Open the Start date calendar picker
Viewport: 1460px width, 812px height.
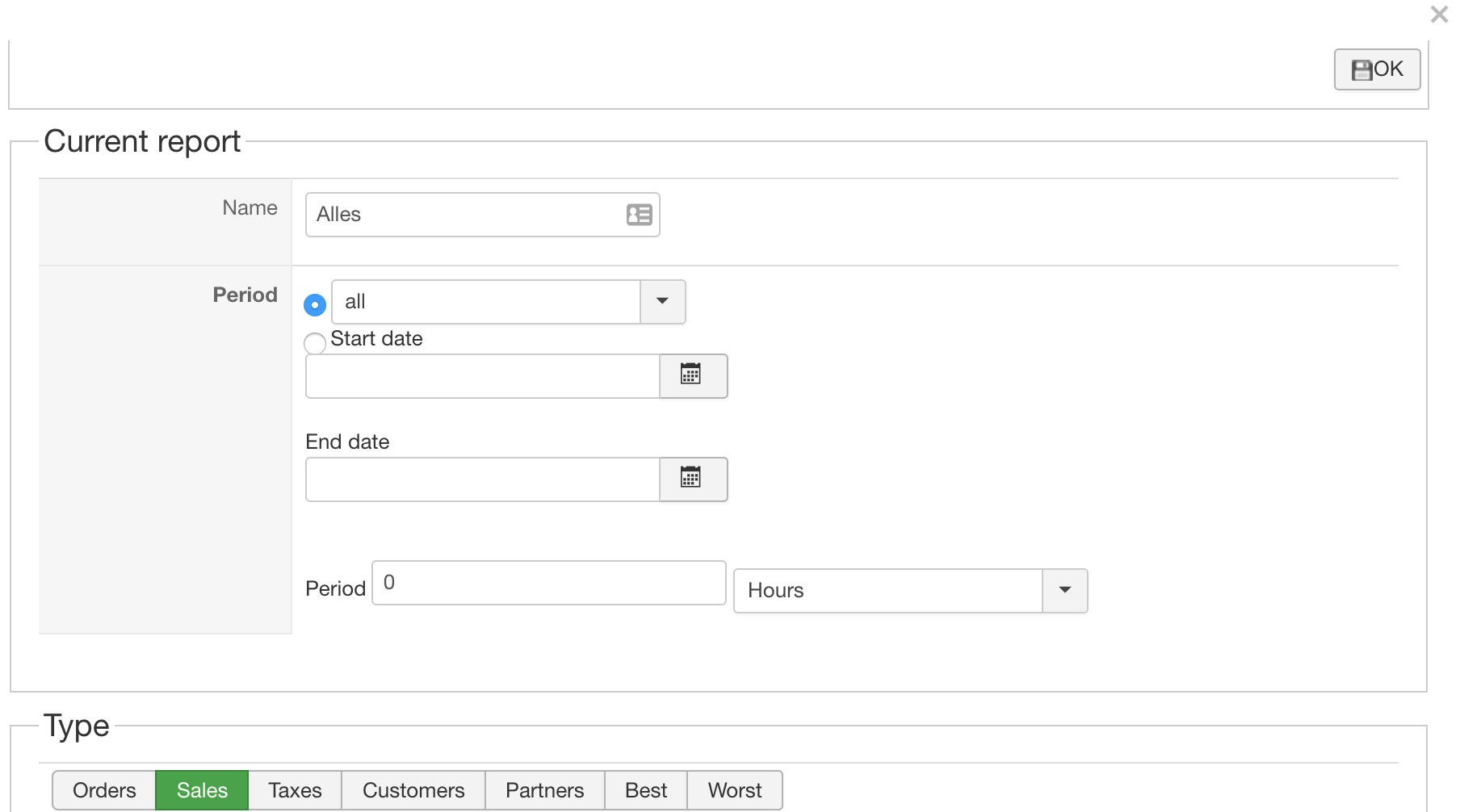click(x=692, y=376)
